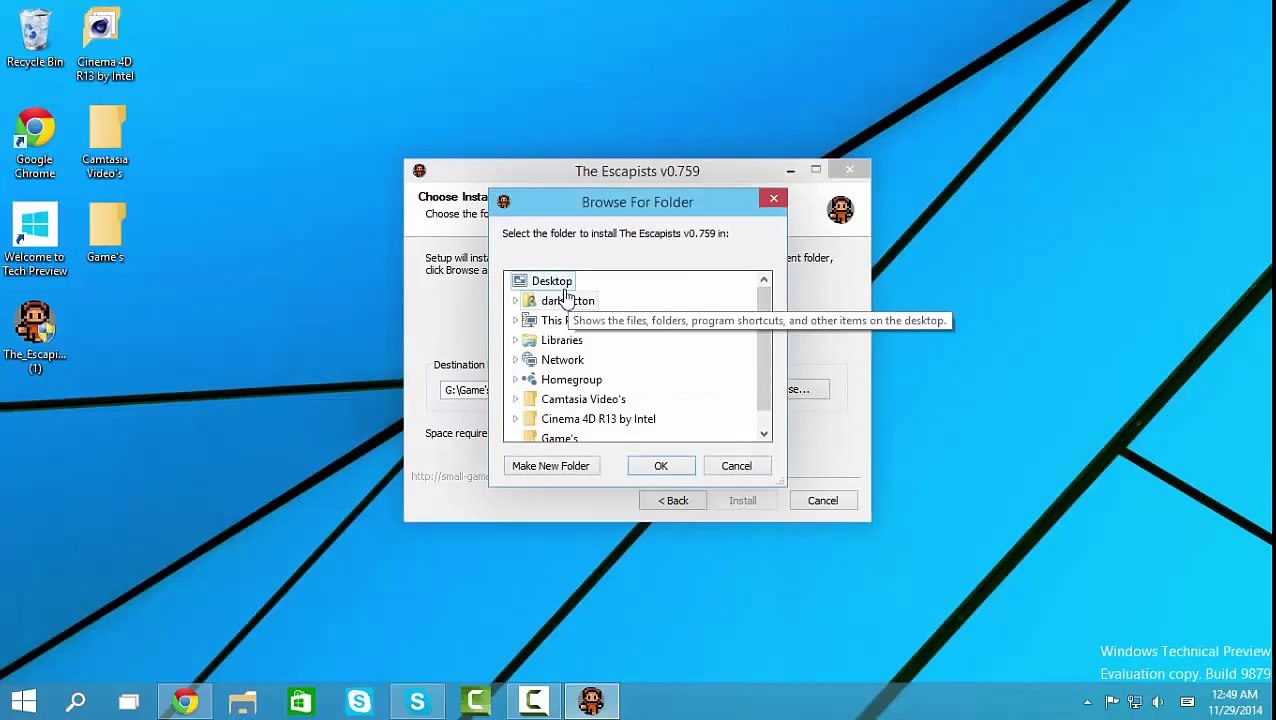Viewport: 1276px width, 720px height.
Task: Open the second Skype taskbar icon
Action: click(417, 702)
